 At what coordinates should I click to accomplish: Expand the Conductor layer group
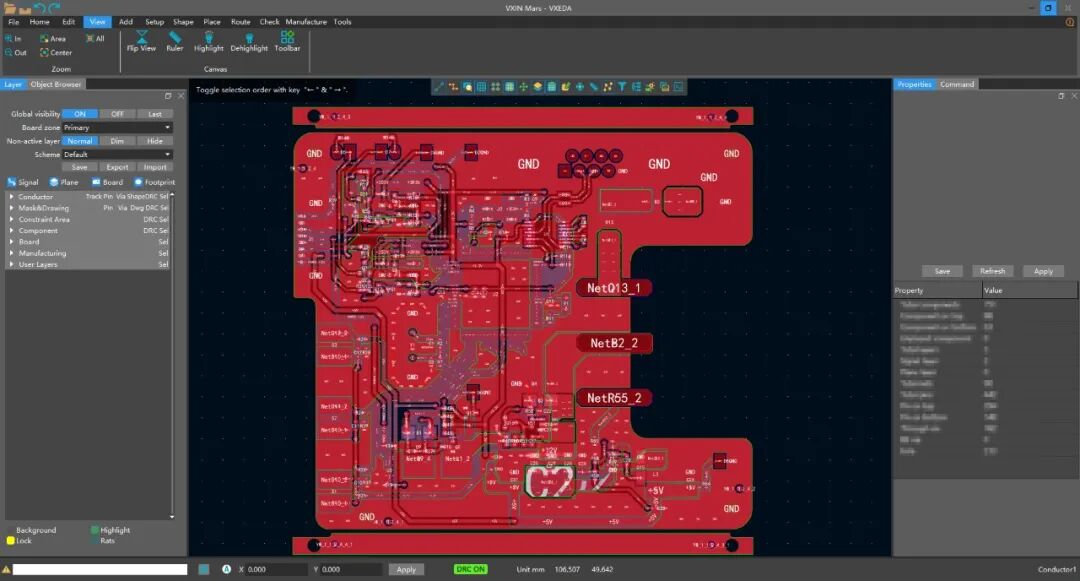point(12,197)
